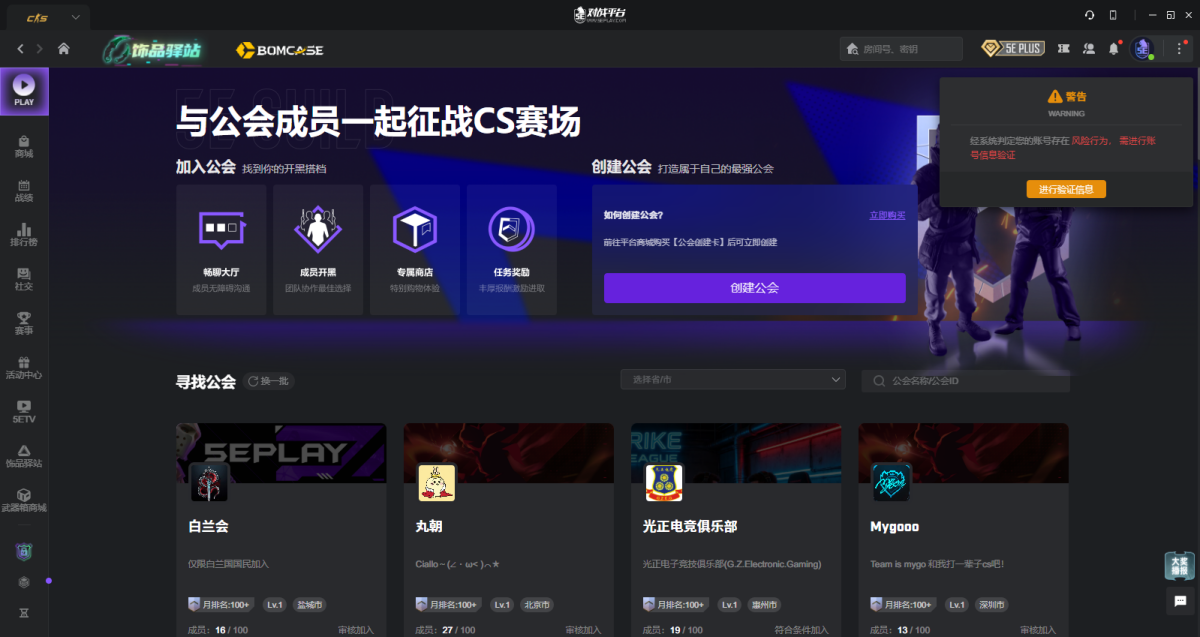Check notifications via the bell icon
Screen dimensions: 1200x637
pyautogui.click(x=1113, y=47)
